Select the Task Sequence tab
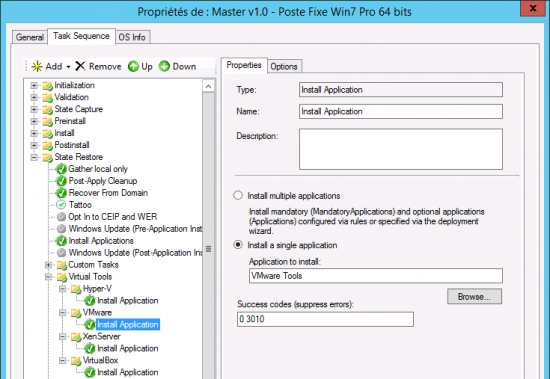Image resolution: width=550 pixels, height=379 pixels. tap(81, 36)
